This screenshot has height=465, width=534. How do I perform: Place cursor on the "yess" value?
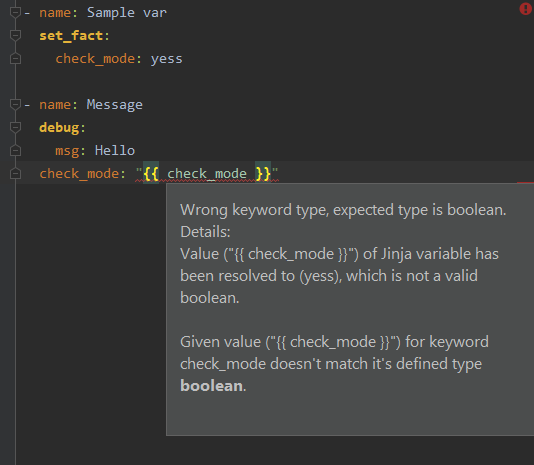tap(167, 59)
